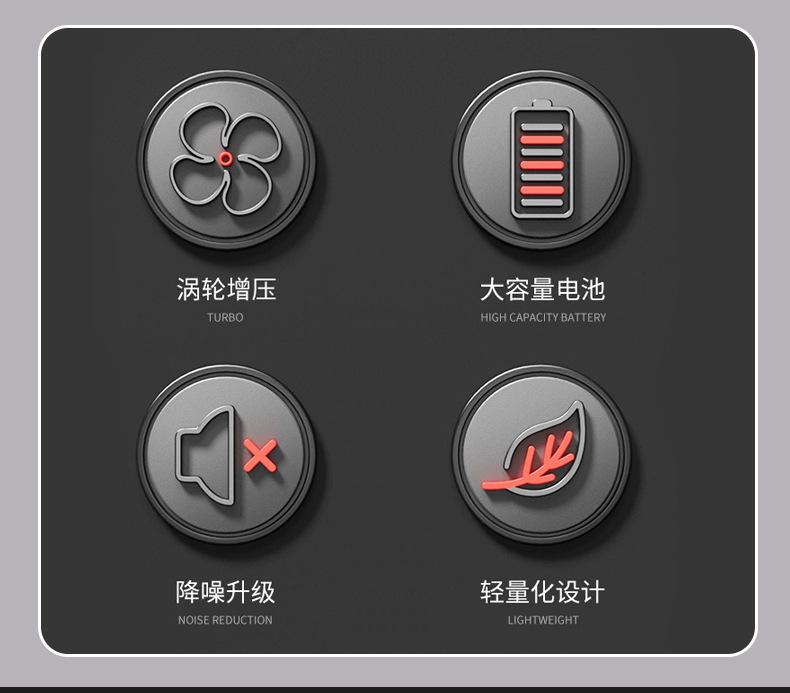Click the HIGH CAPACITY BATTERY caption
790x693 pixels.
[x=543, y=318]
